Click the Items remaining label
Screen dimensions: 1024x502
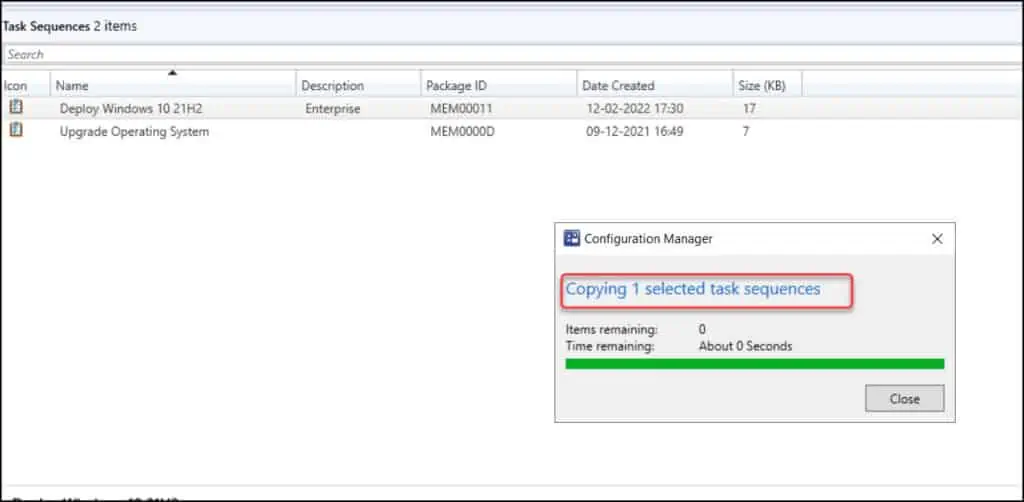tap(611, 330)
